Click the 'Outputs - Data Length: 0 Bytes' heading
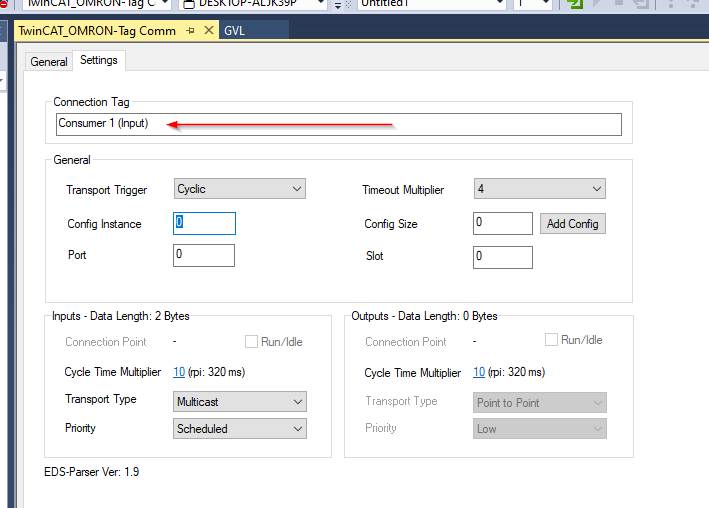Image resolution: width=709 pixels, height=508 pixels. (424, 316)
